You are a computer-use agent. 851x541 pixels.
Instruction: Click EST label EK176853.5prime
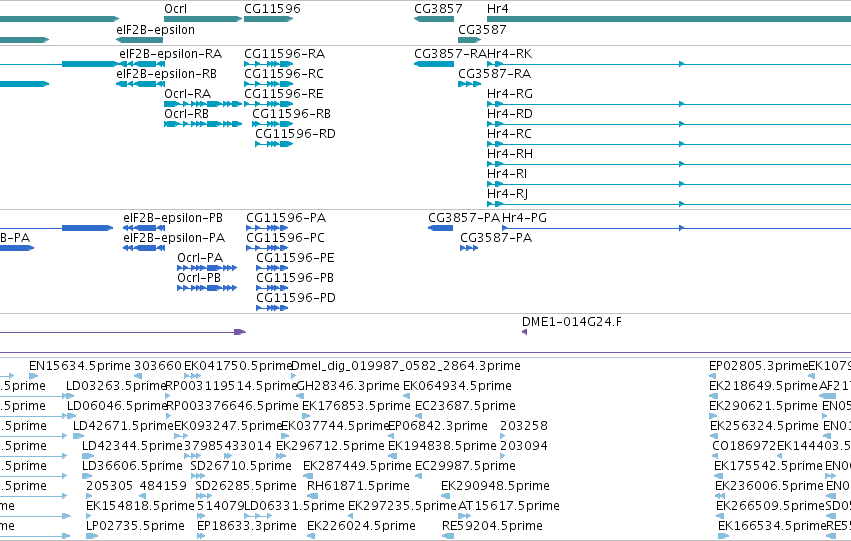(x=356, y=406)
